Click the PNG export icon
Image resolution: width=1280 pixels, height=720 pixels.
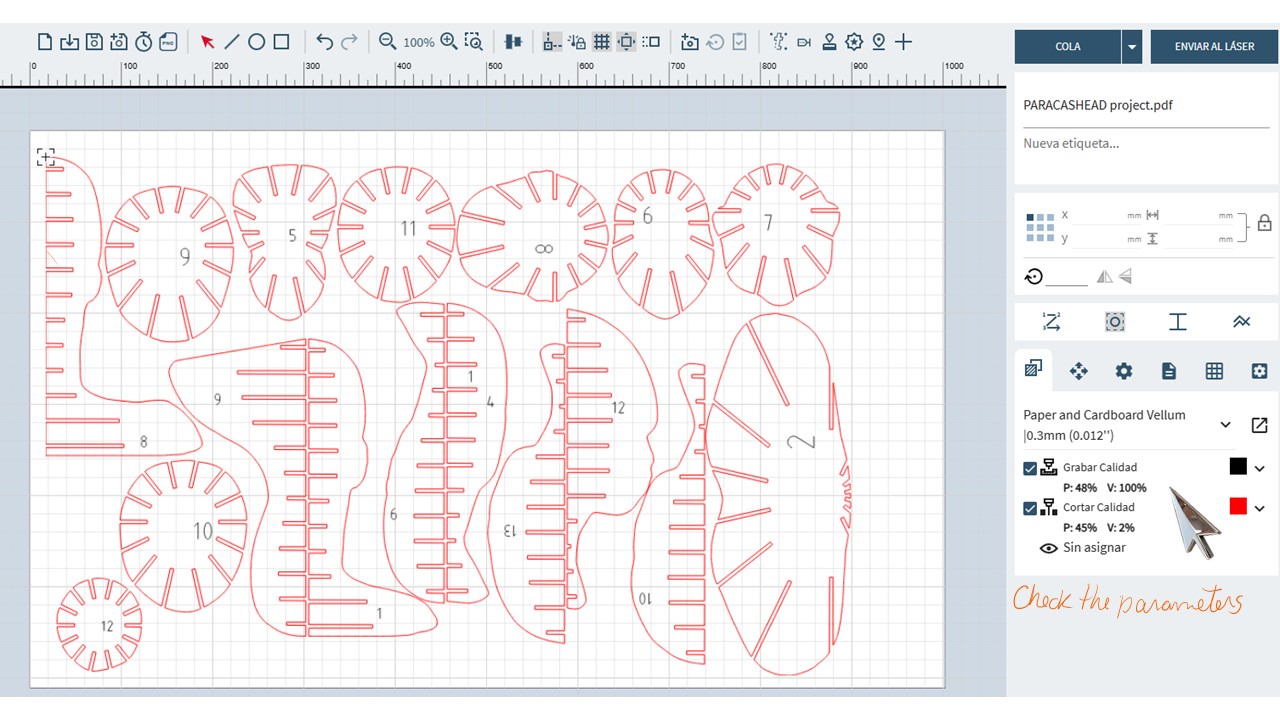(x=168, y=42)
